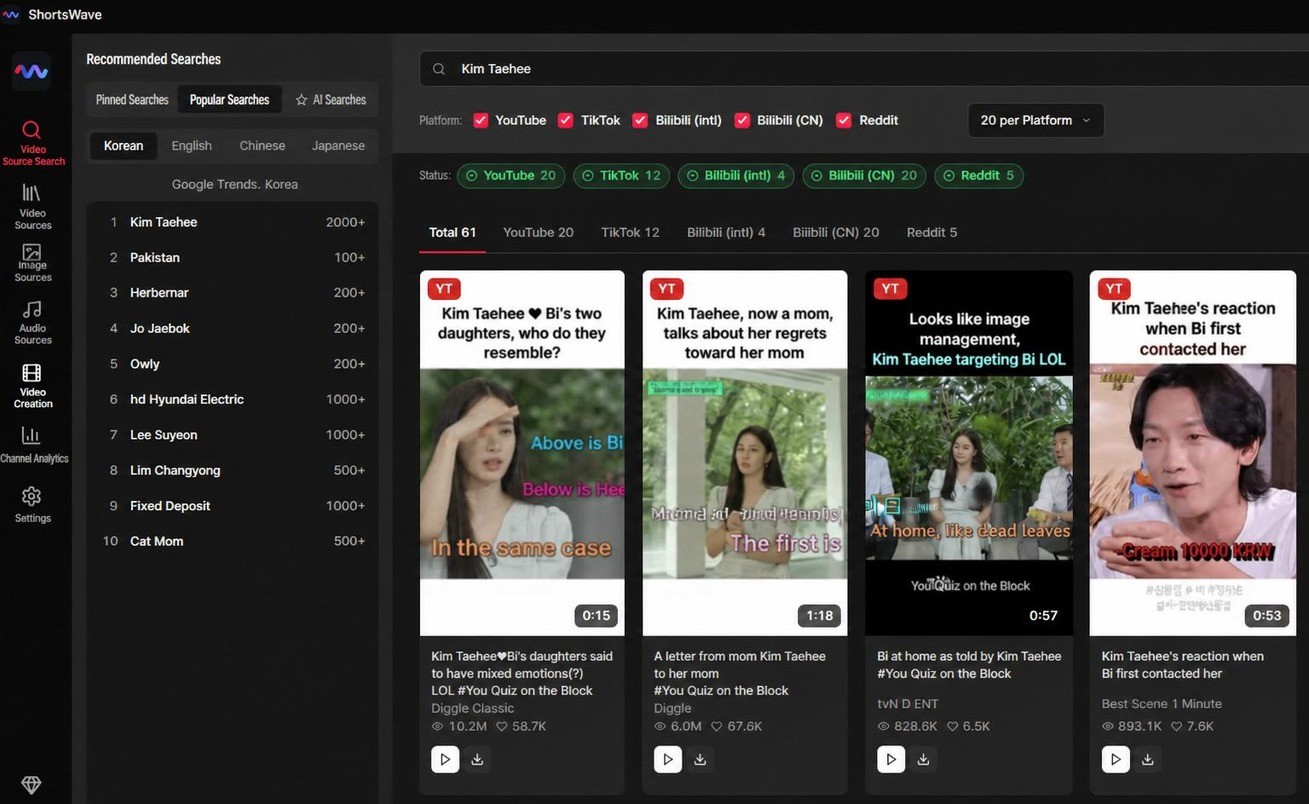Open thumbnail of regrets toward mom video
Viewport: 1309px width, 804px height.
[x=745, y=453]
